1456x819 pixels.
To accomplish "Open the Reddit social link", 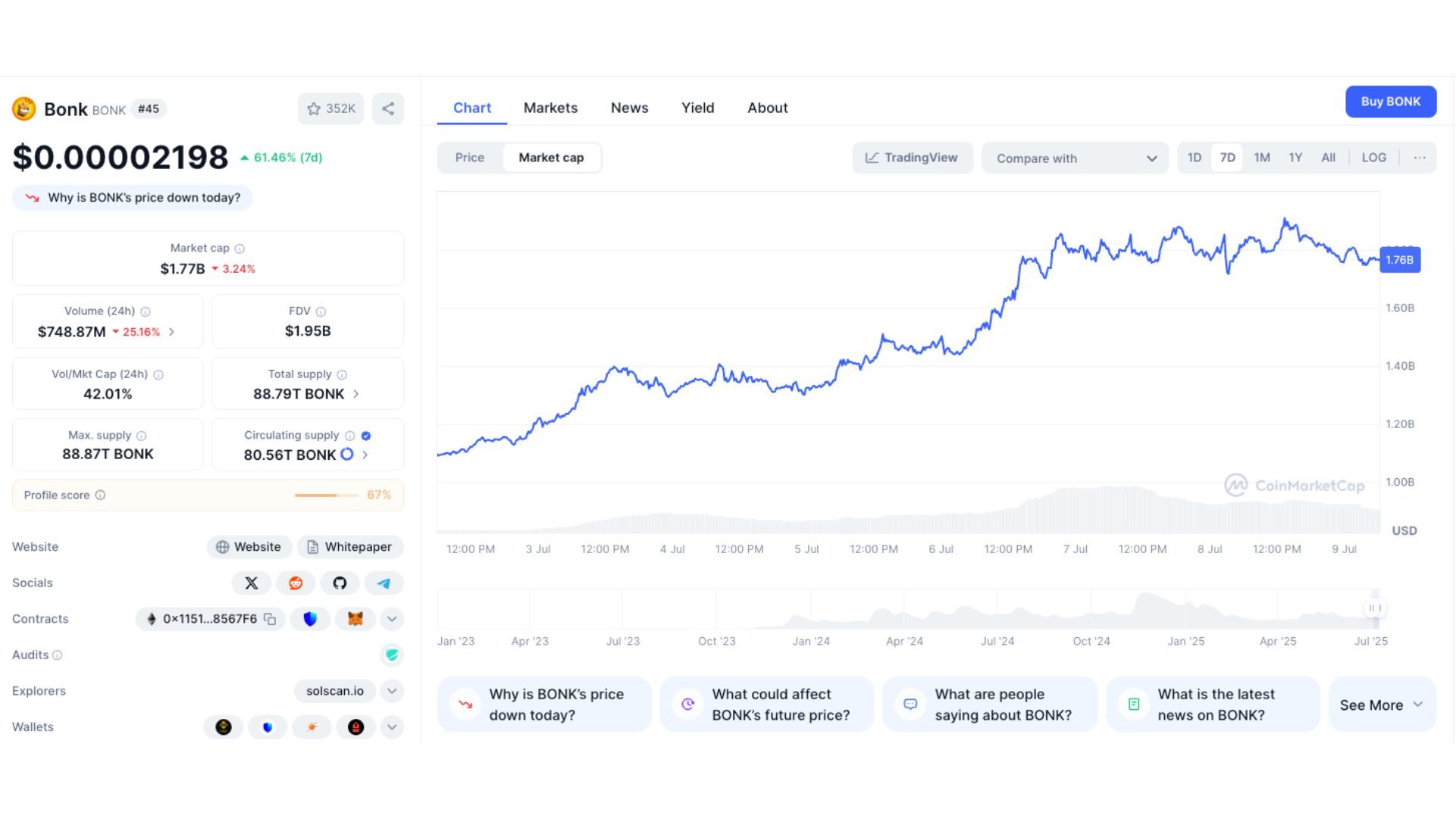I will click(x=296, y=583).
